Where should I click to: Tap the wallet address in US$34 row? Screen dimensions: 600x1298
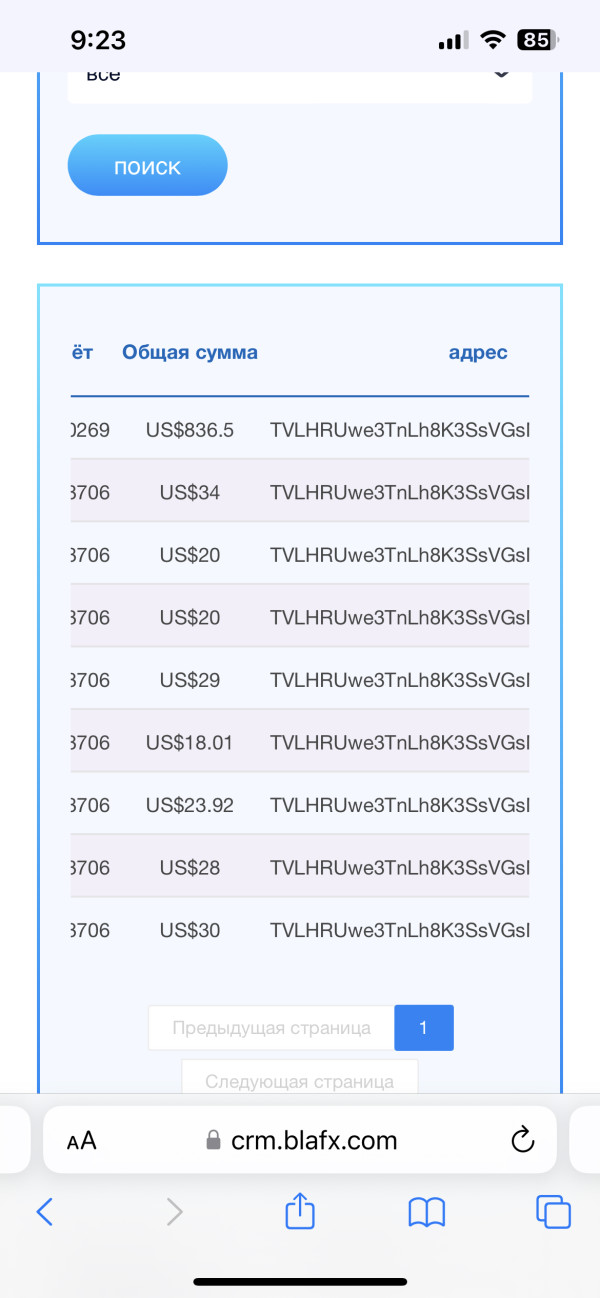click(x=400, y=492)
